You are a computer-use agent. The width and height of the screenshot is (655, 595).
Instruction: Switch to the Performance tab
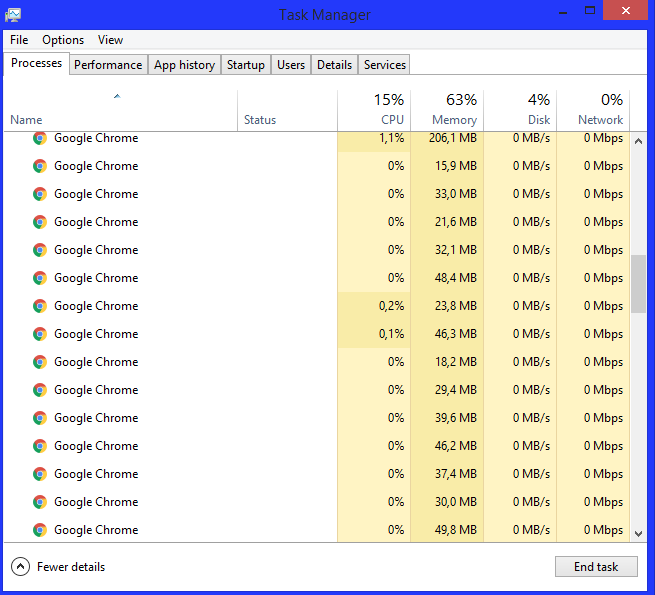[108, 65]
